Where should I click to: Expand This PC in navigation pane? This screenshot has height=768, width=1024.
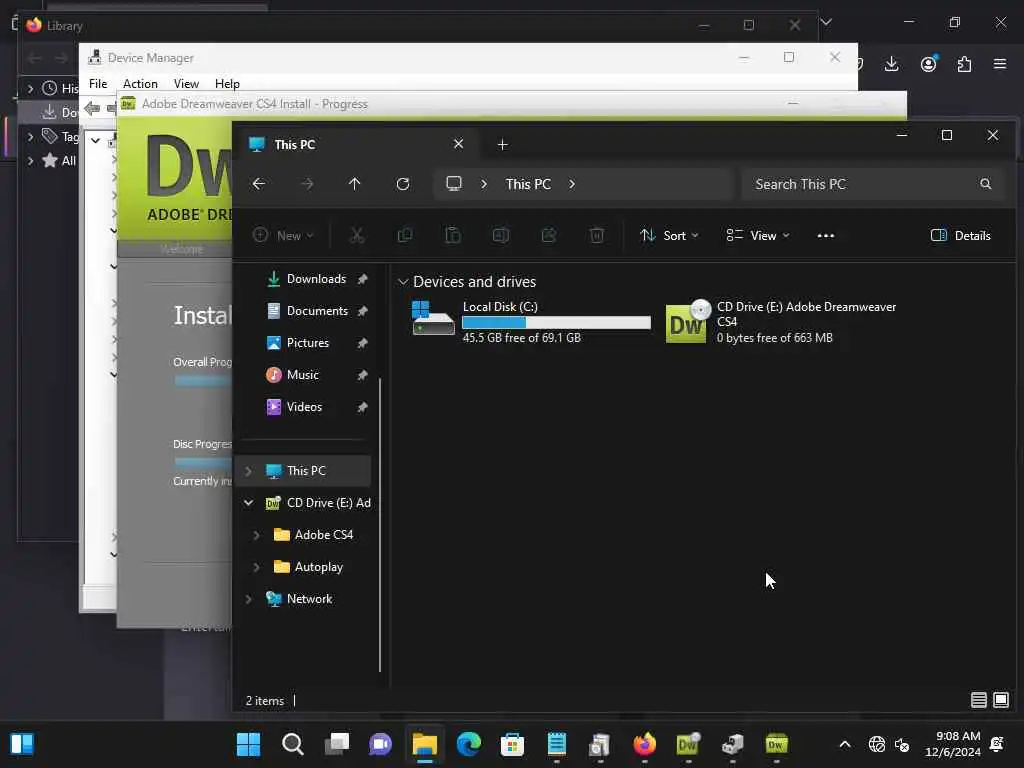249,471
